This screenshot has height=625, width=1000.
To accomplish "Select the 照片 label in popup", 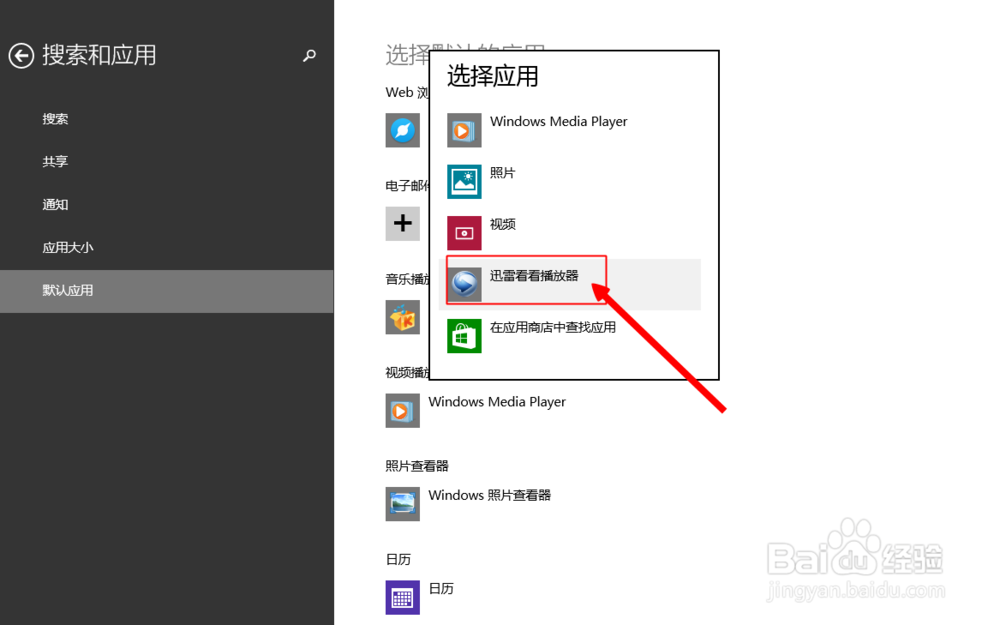I will pyautogui.click(x=503, y=173).
